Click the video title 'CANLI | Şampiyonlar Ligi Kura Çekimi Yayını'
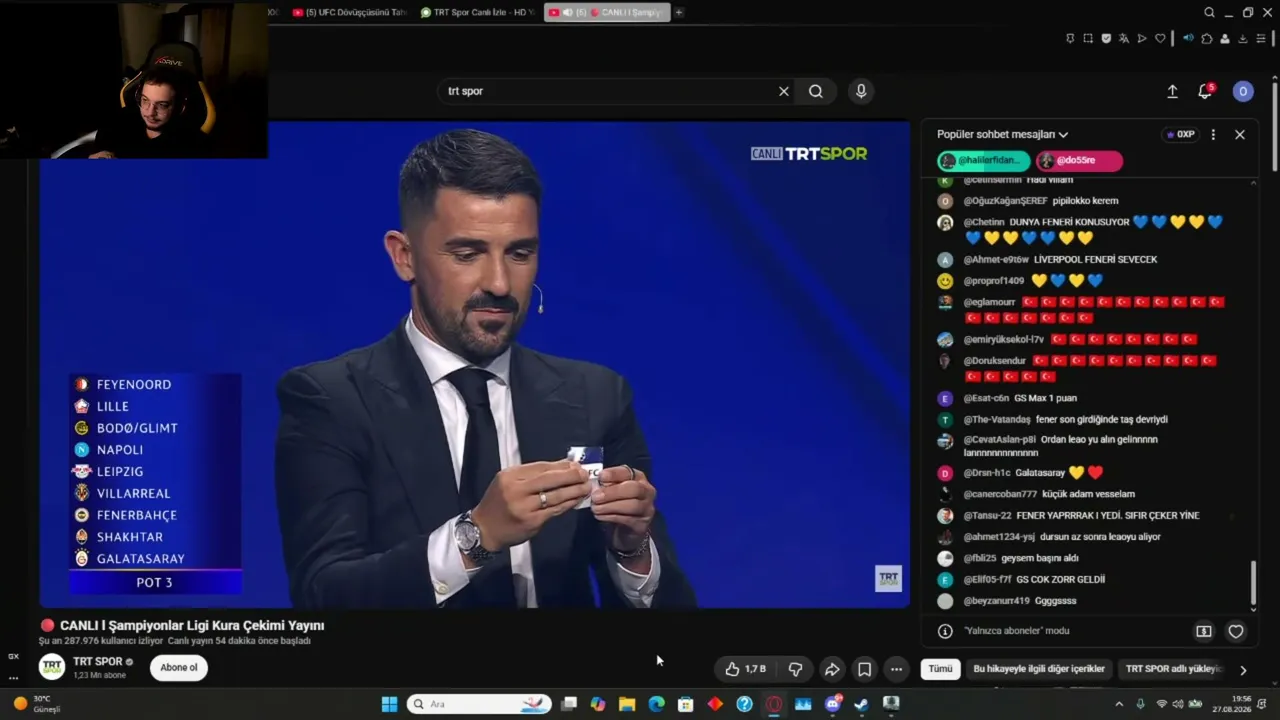 (x=192, y=625)
